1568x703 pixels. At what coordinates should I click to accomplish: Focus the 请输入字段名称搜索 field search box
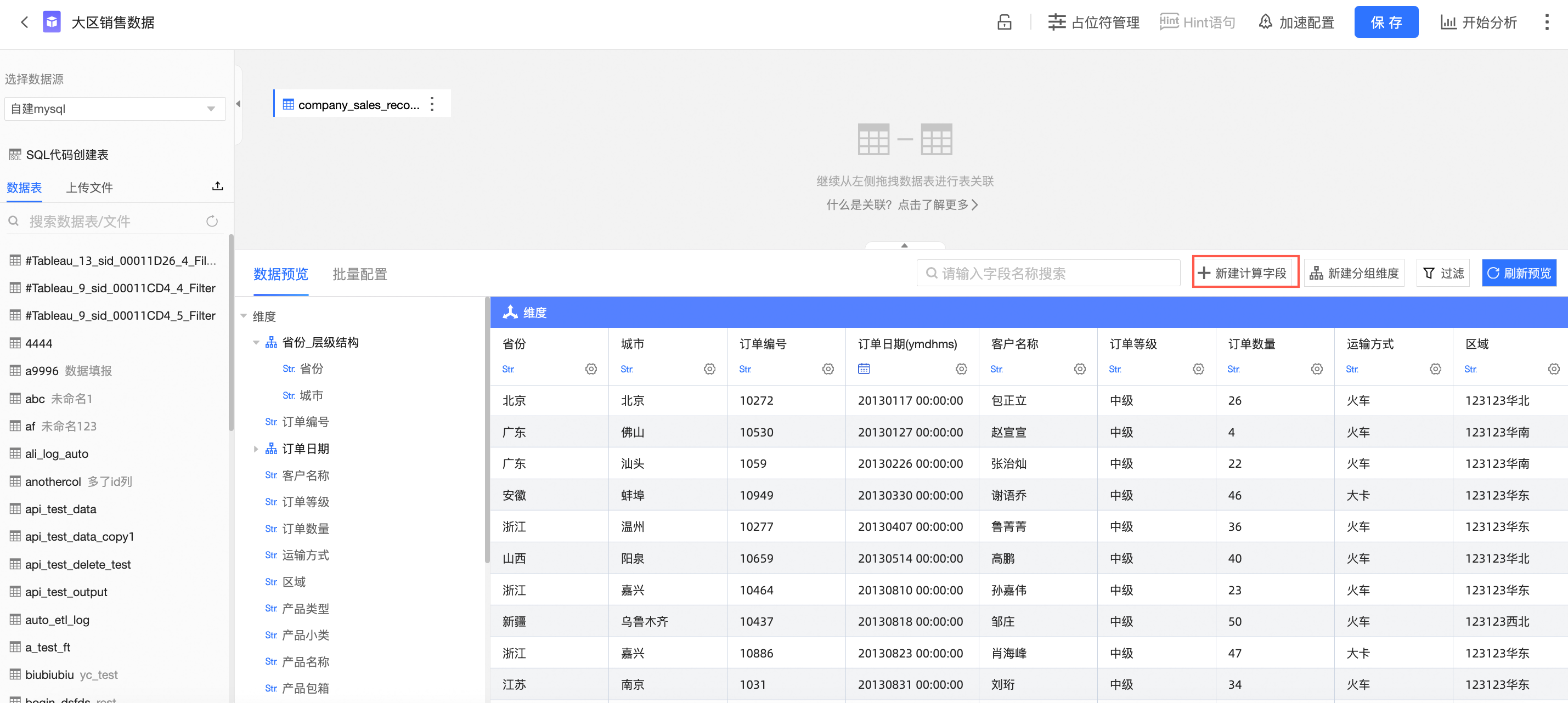click(x=1048, y=273)
